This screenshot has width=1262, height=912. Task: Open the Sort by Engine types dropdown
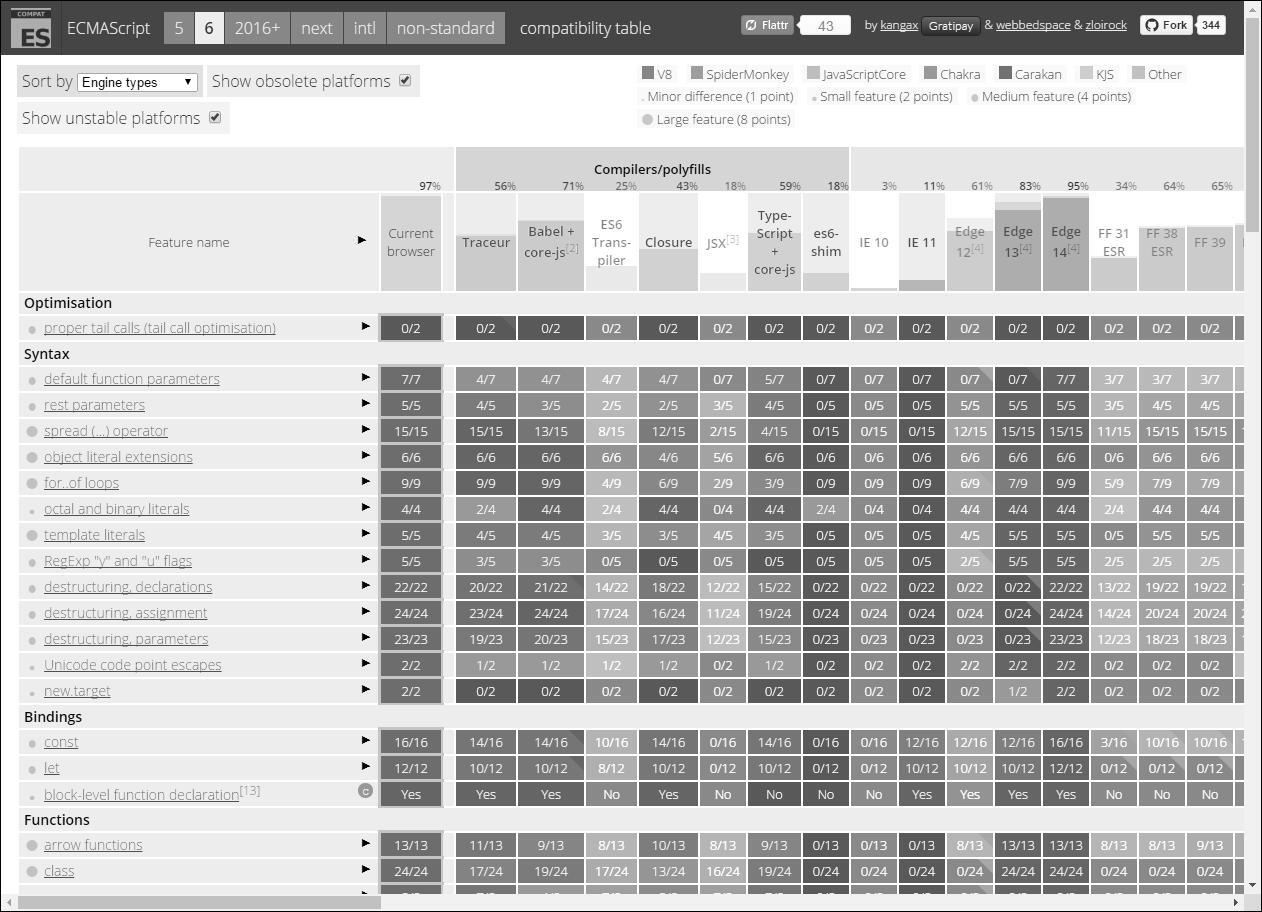(138, 82)
